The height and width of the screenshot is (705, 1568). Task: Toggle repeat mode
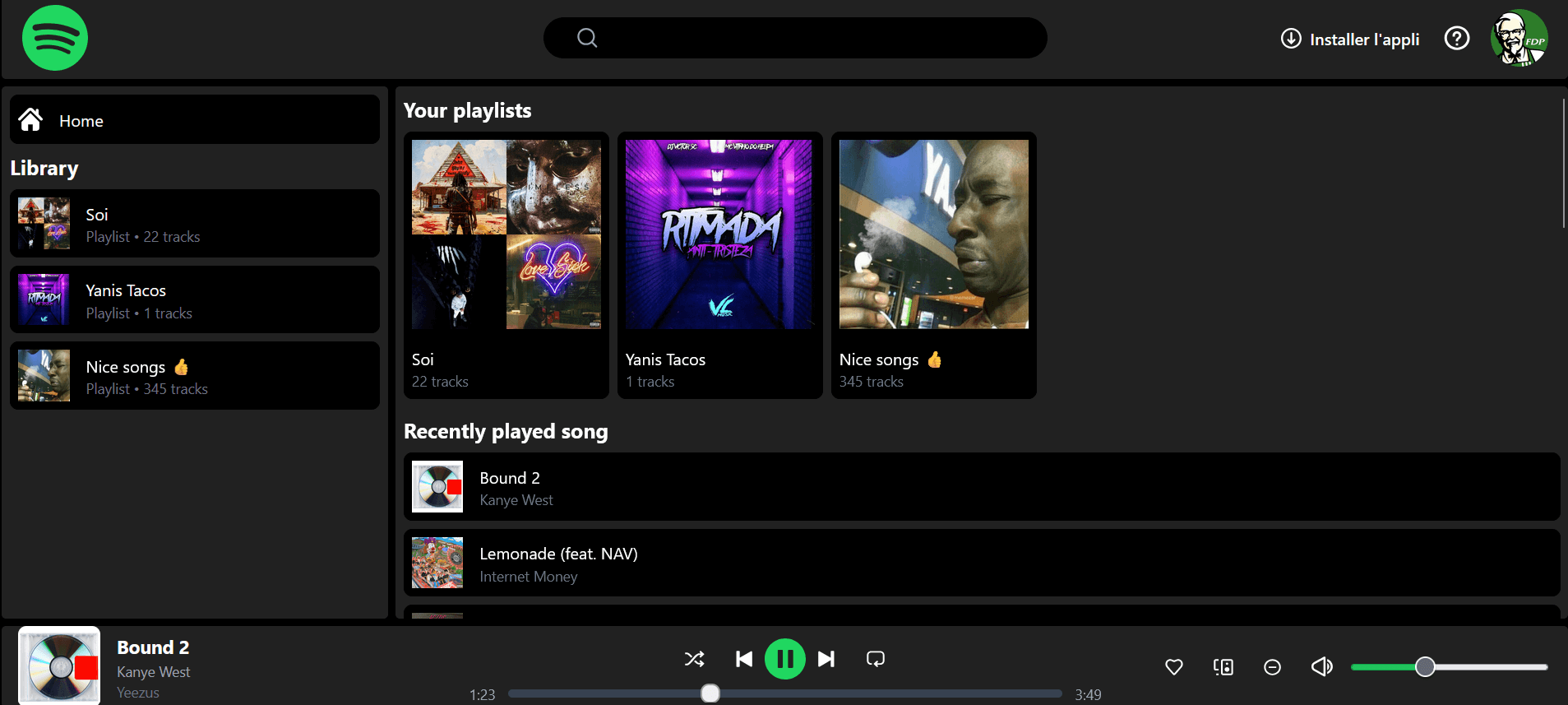pos(876,659)
